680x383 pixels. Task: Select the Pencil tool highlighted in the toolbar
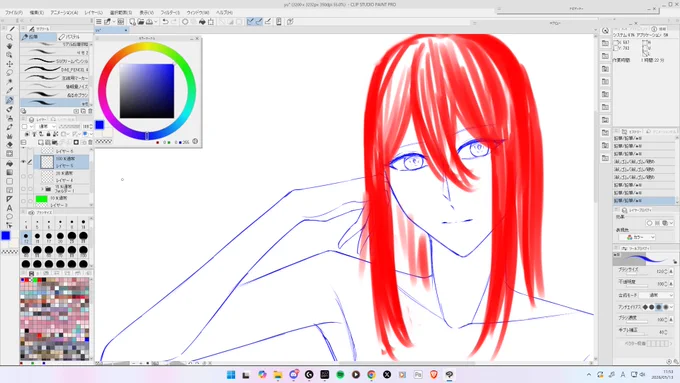pyautogui.click(x=9, y=100)
